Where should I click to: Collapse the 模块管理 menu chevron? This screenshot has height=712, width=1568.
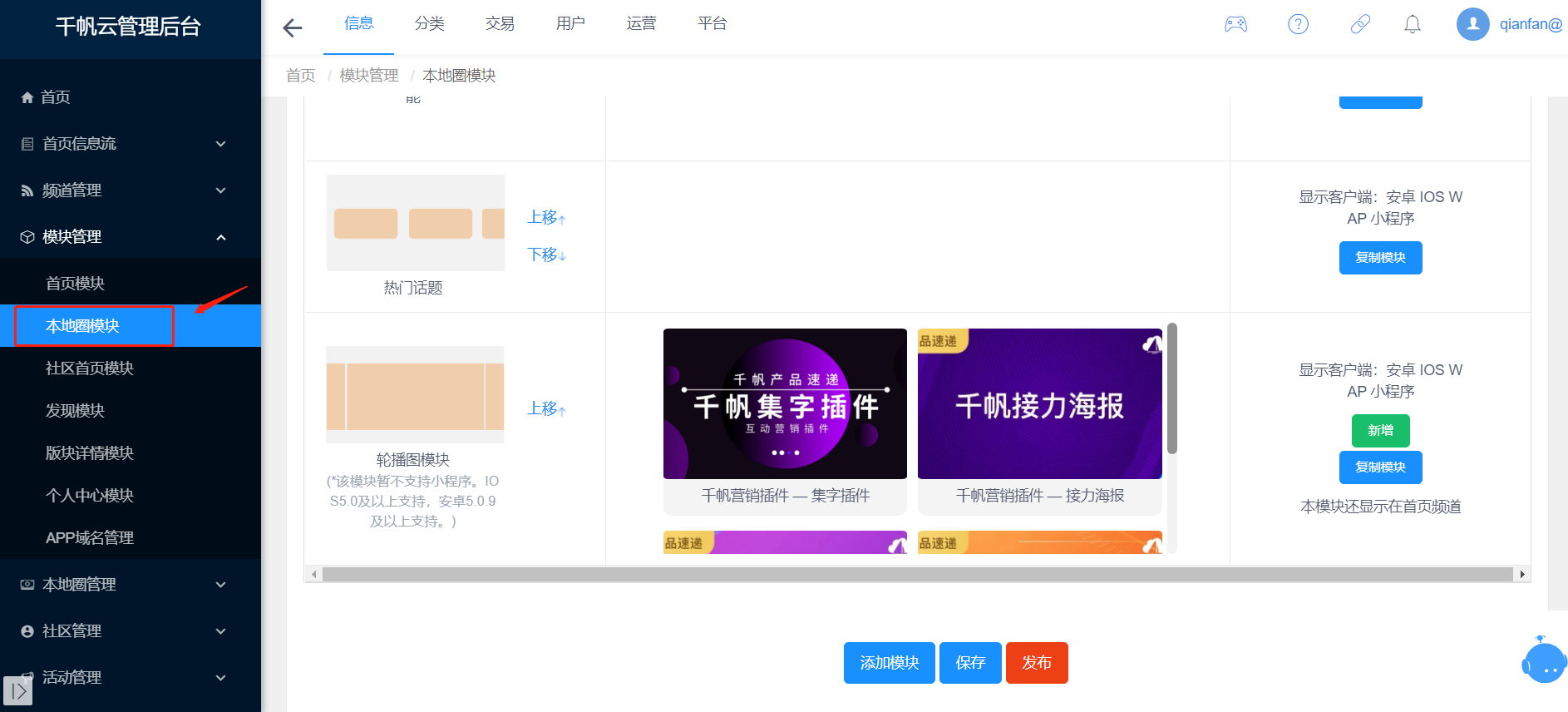click(221, 237)
